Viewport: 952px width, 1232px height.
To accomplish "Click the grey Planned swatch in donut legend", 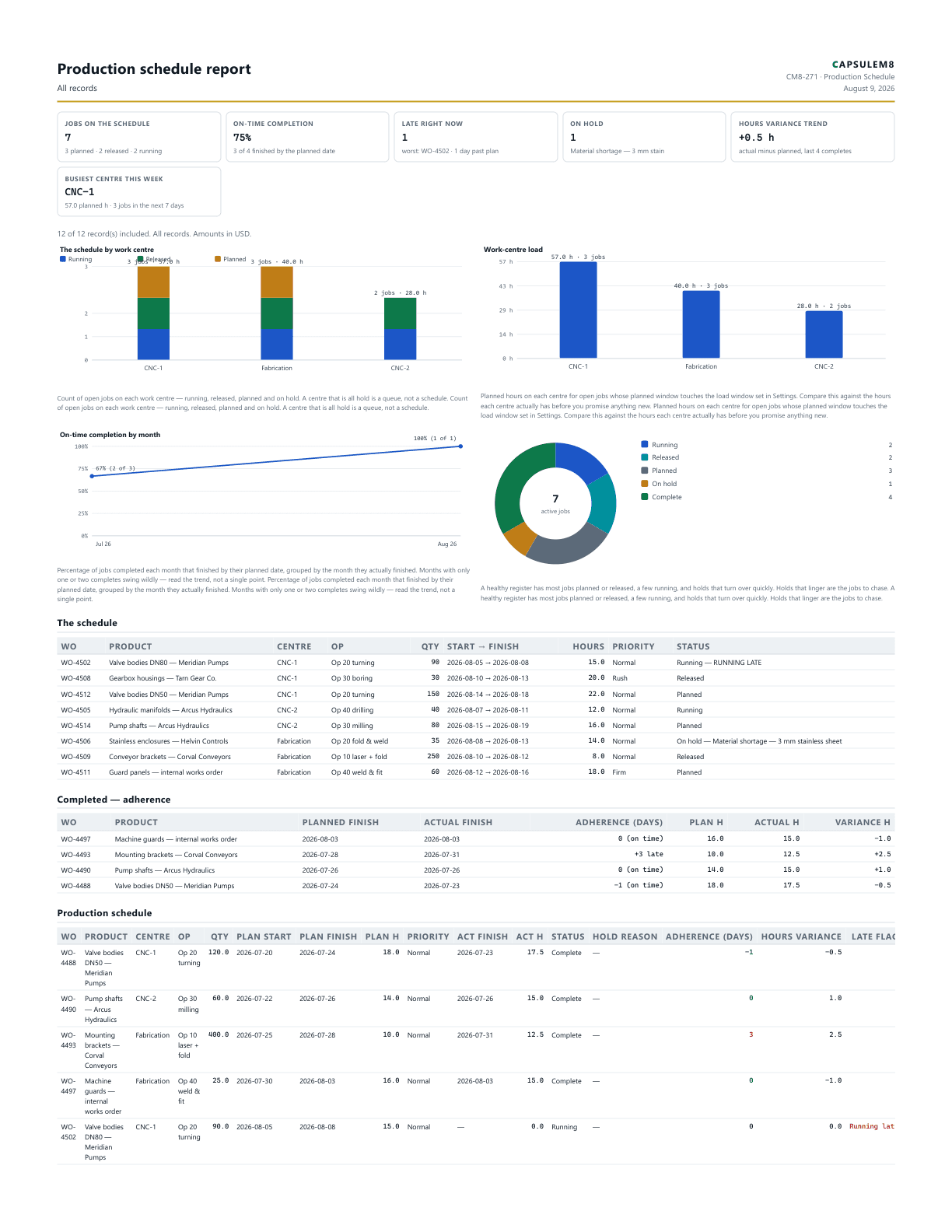I will 645,471.
